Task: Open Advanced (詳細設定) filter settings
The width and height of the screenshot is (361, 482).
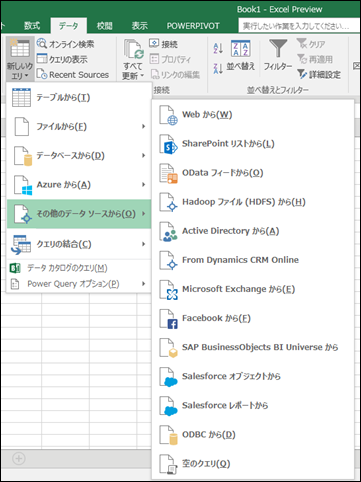Action: (319, 74)
